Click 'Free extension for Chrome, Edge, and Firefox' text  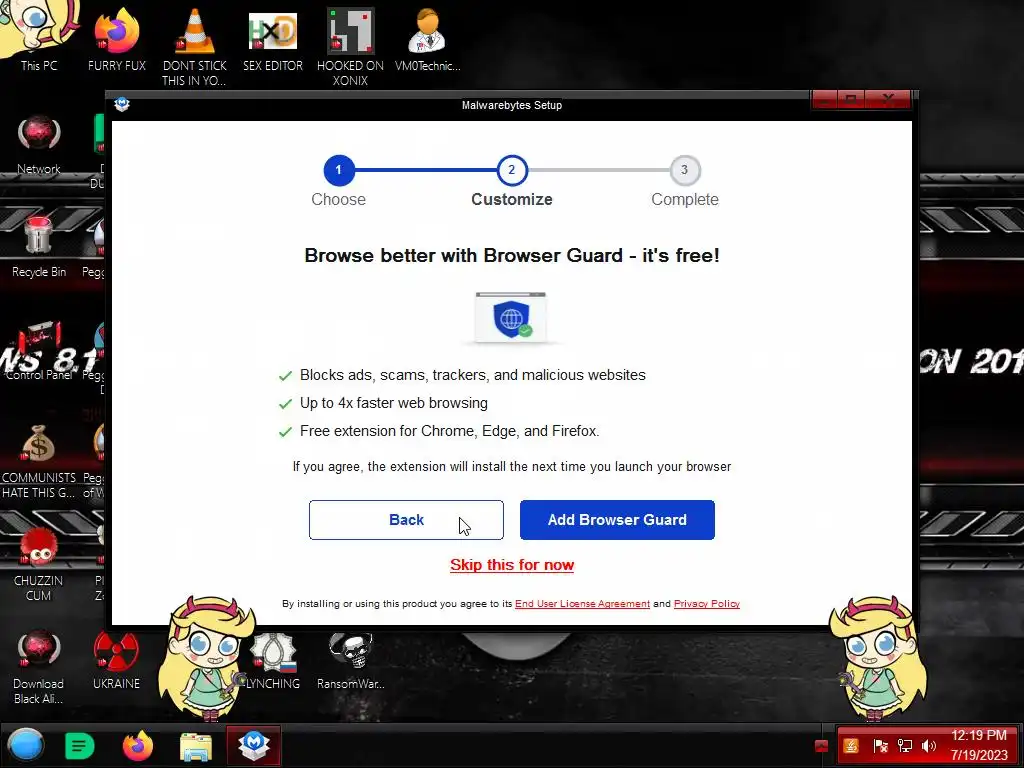[x=449, y=431]
